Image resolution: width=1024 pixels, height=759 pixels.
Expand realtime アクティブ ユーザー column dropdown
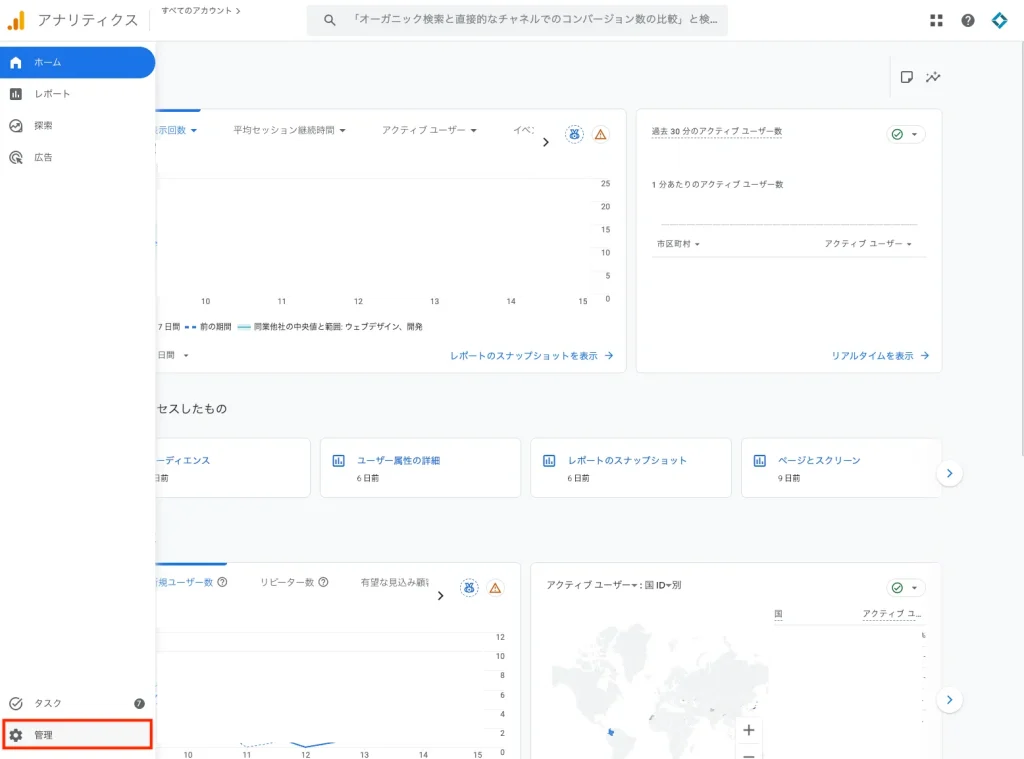867,244
